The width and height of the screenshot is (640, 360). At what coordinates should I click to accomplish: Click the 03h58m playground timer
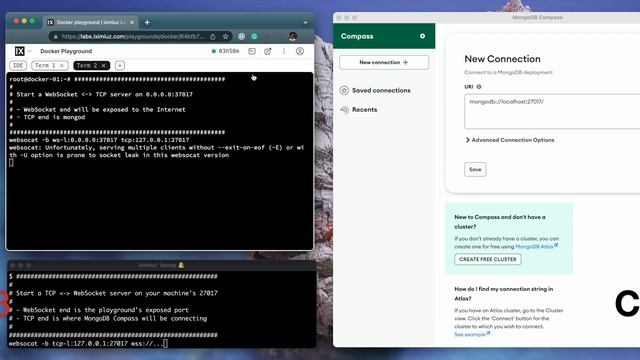coord(225,51)
